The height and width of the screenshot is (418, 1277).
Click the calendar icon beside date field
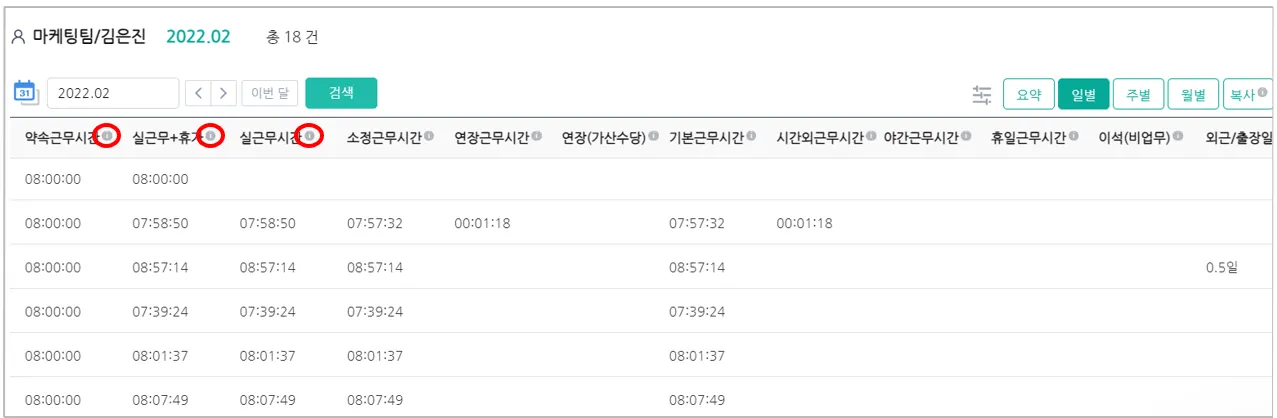tap(25, 92)
